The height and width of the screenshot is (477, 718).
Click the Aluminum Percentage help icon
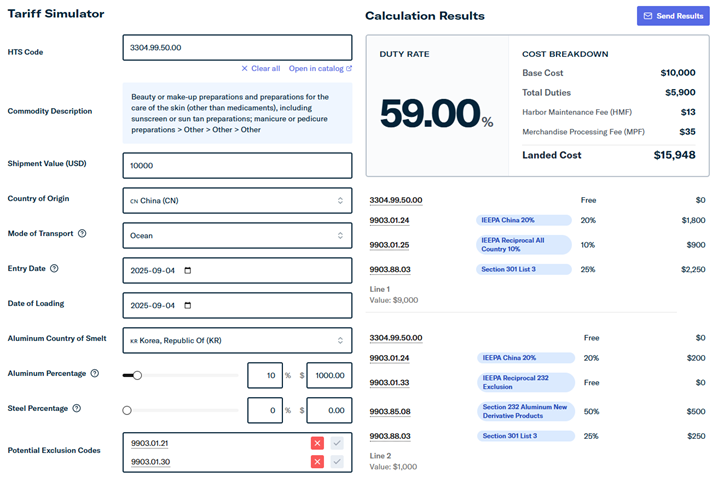[94, 374]
